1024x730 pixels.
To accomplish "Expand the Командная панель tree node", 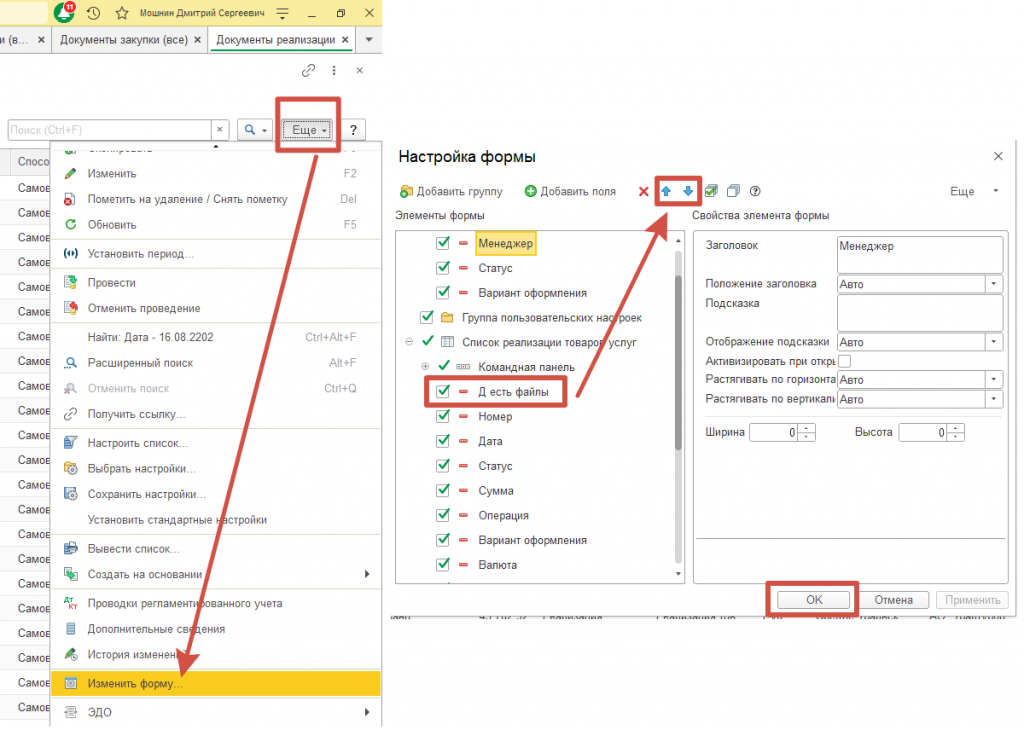I will point(425,366).
